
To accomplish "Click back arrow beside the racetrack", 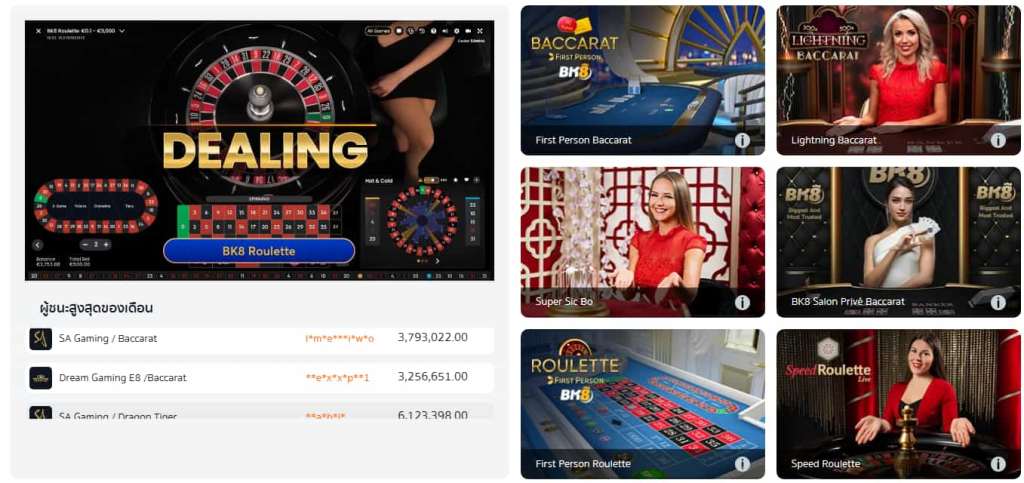I will [x=38, y=245].
